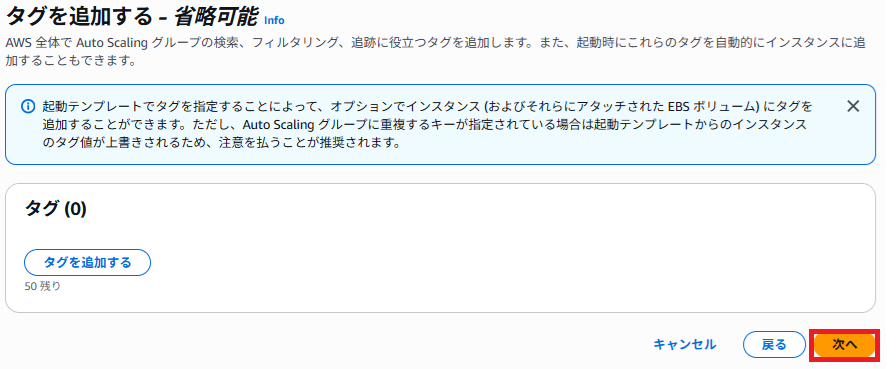Click the タグを追加する - 省略可能 page heading
This screenshot has height=369, width=896.
point(131,17)
